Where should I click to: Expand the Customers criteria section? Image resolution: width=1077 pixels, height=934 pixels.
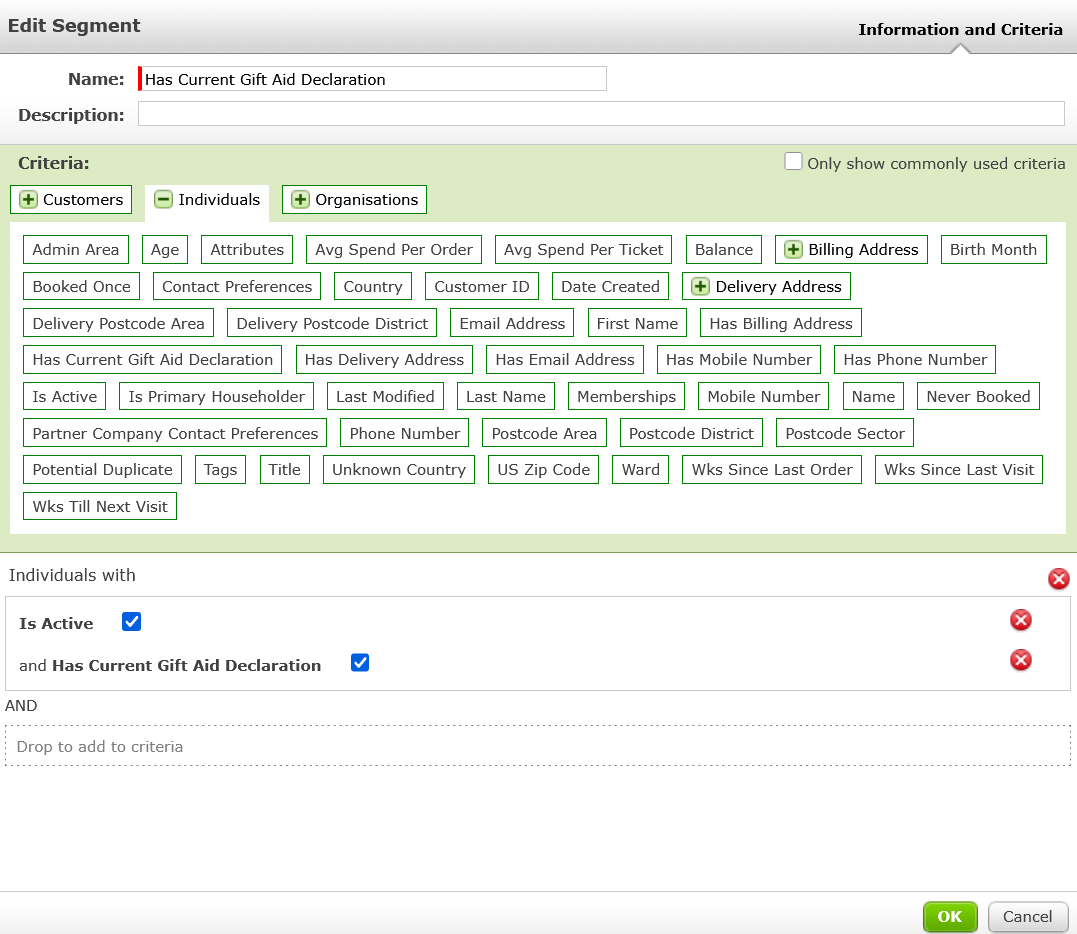[29, 200]
